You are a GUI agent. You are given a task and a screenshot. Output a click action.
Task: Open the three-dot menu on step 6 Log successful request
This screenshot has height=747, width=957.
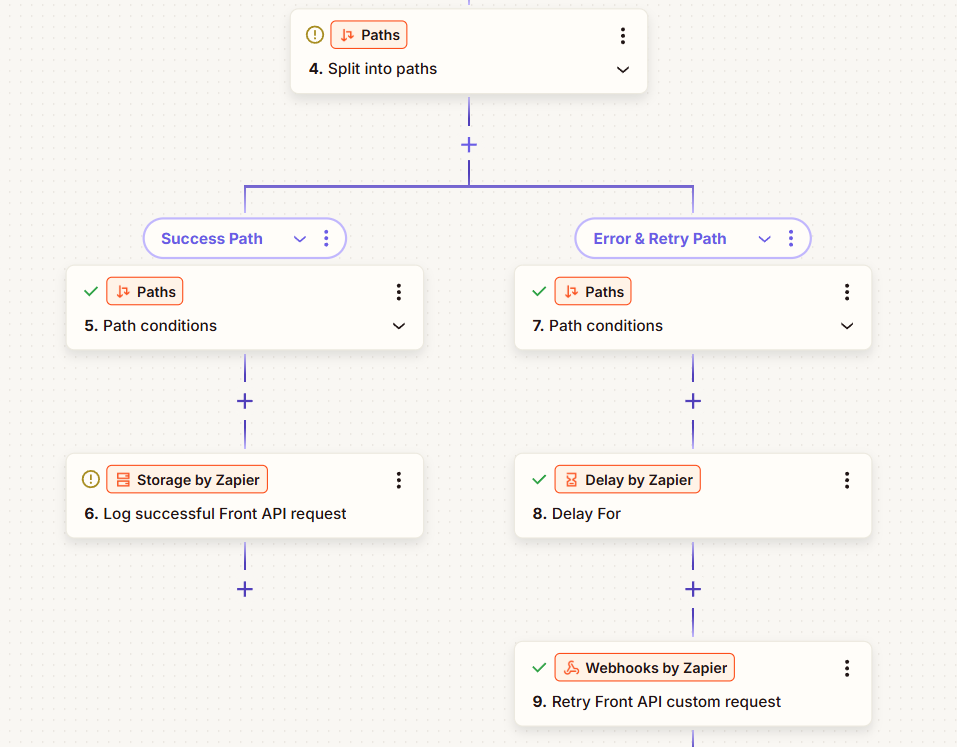coord(399,480)
